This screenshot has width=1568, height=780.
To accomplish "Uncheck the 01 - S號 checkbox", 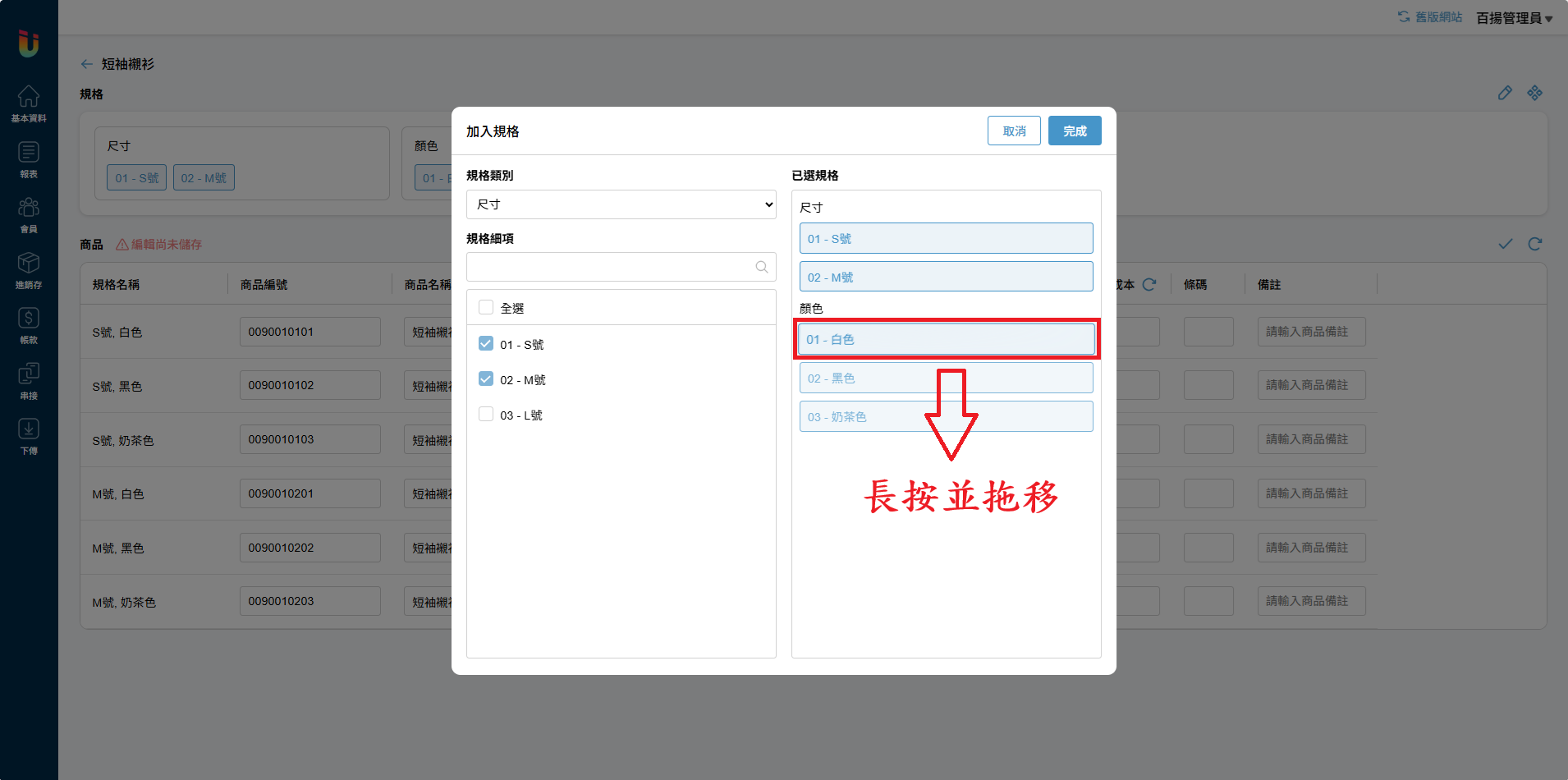I will [486, 344].
